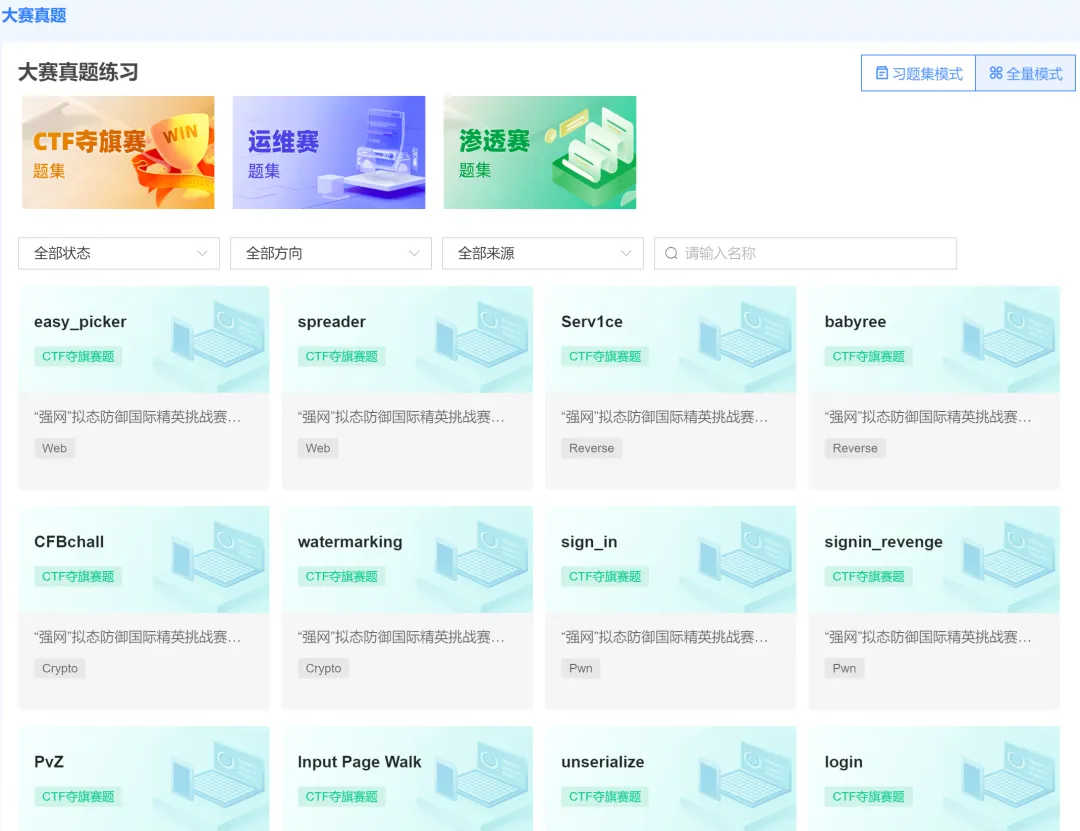The image size is (1080, 831).
Task: Click the Crypto tag on CFBchall card
Action: tap(60, 668)
